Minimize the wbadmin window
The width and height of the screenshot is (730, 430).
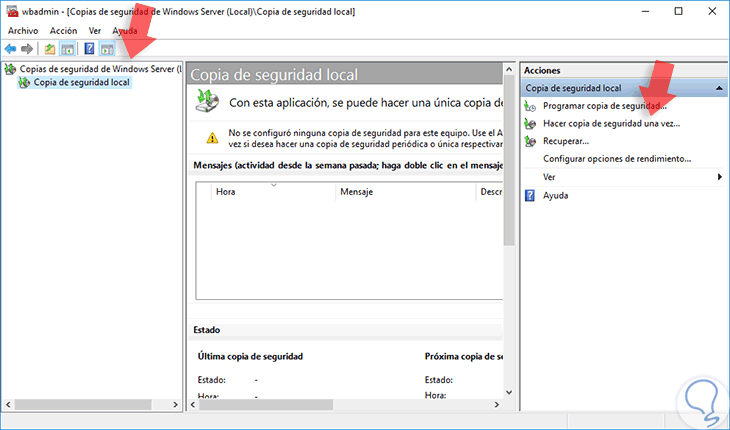(645, 11)
